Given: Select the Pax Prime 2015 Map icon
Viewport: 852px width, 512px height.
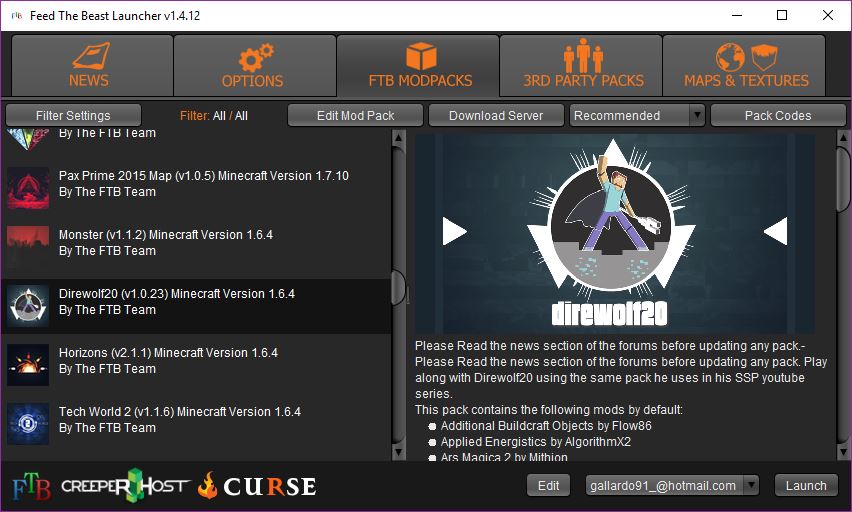Looking at the screenshot, I should click(x=28, y=188).
